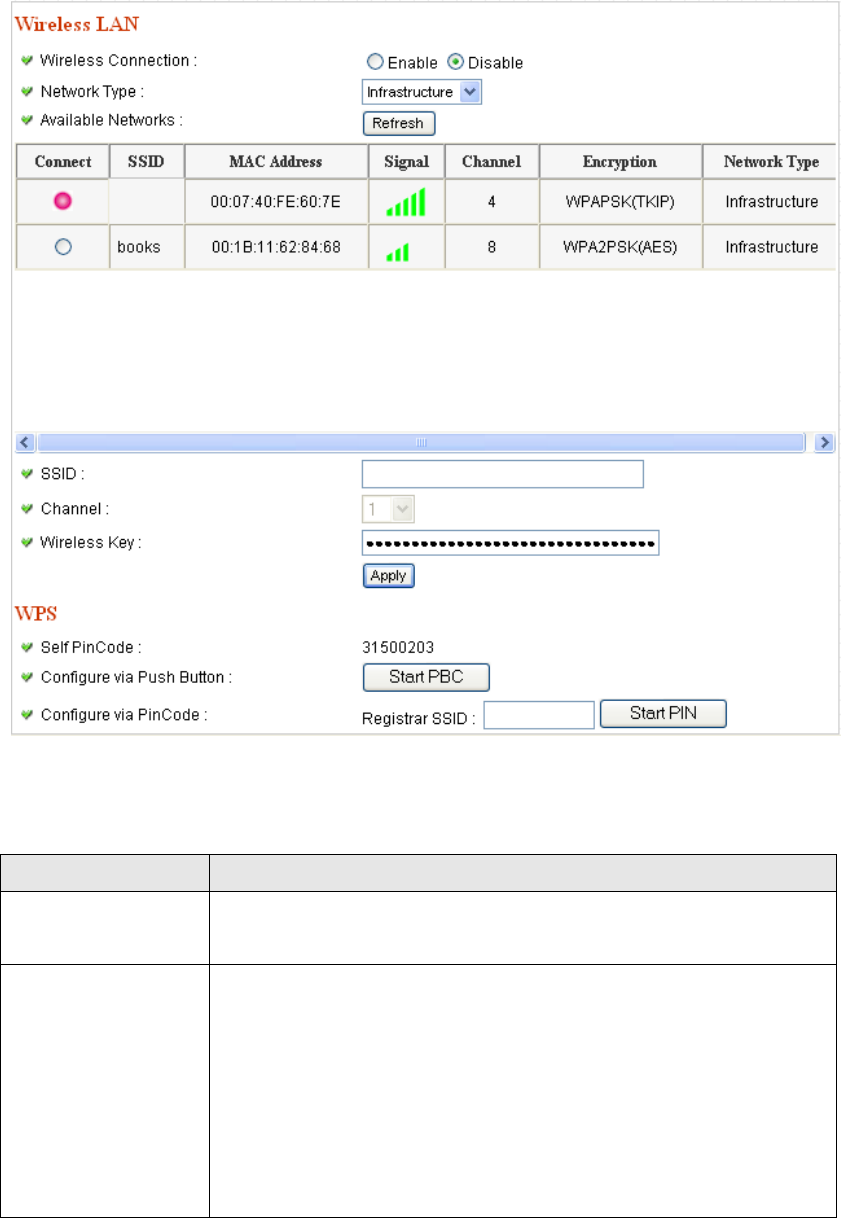Focus the Registrar SSID input field
This screenshot has height=1218, width=841.
pyautogui.click(x=540, y=715)
